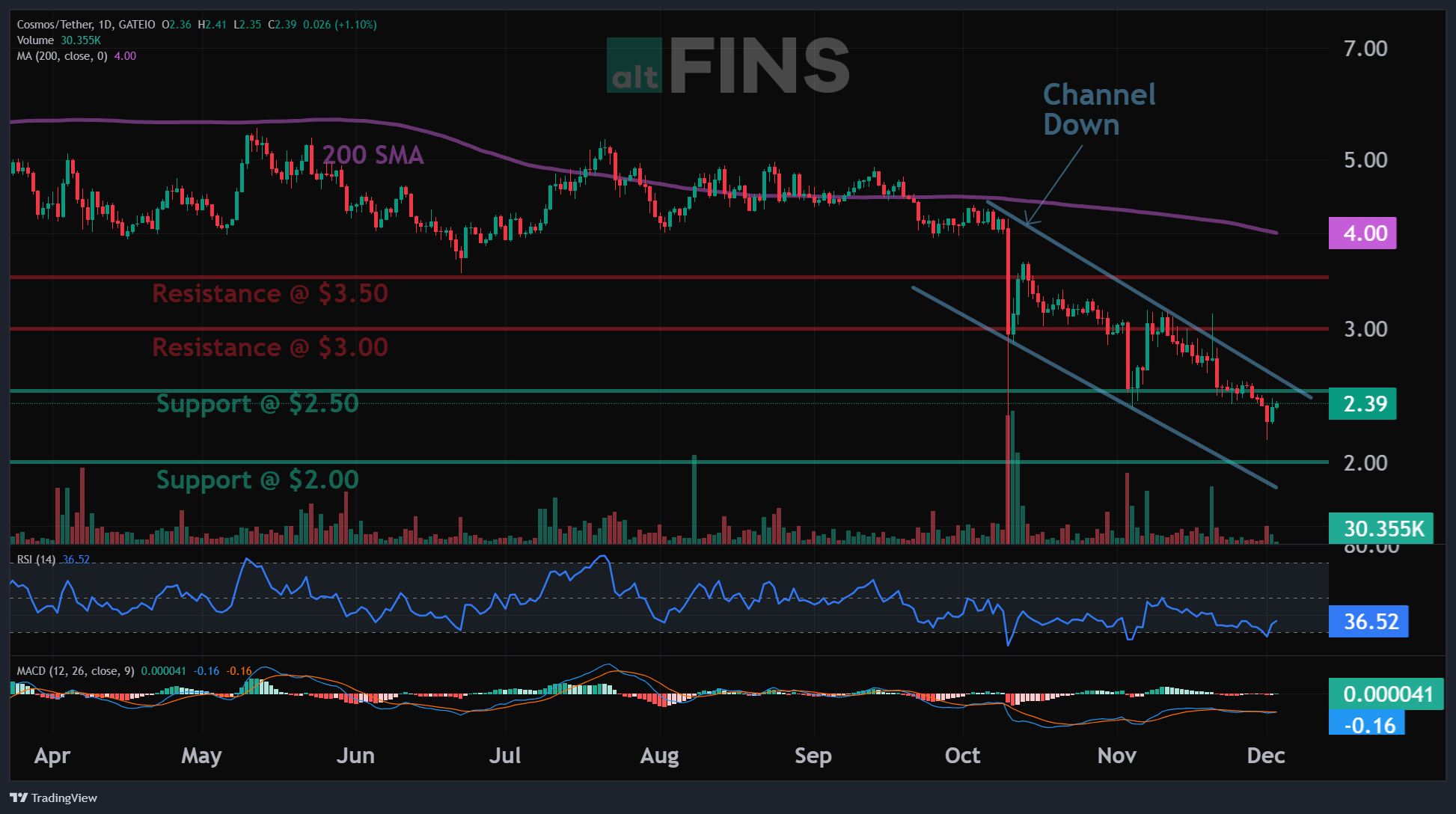Click the Oct label on time axis
Image resolution: width=1456 pixels, height=814 pixels.
point(962,756)
